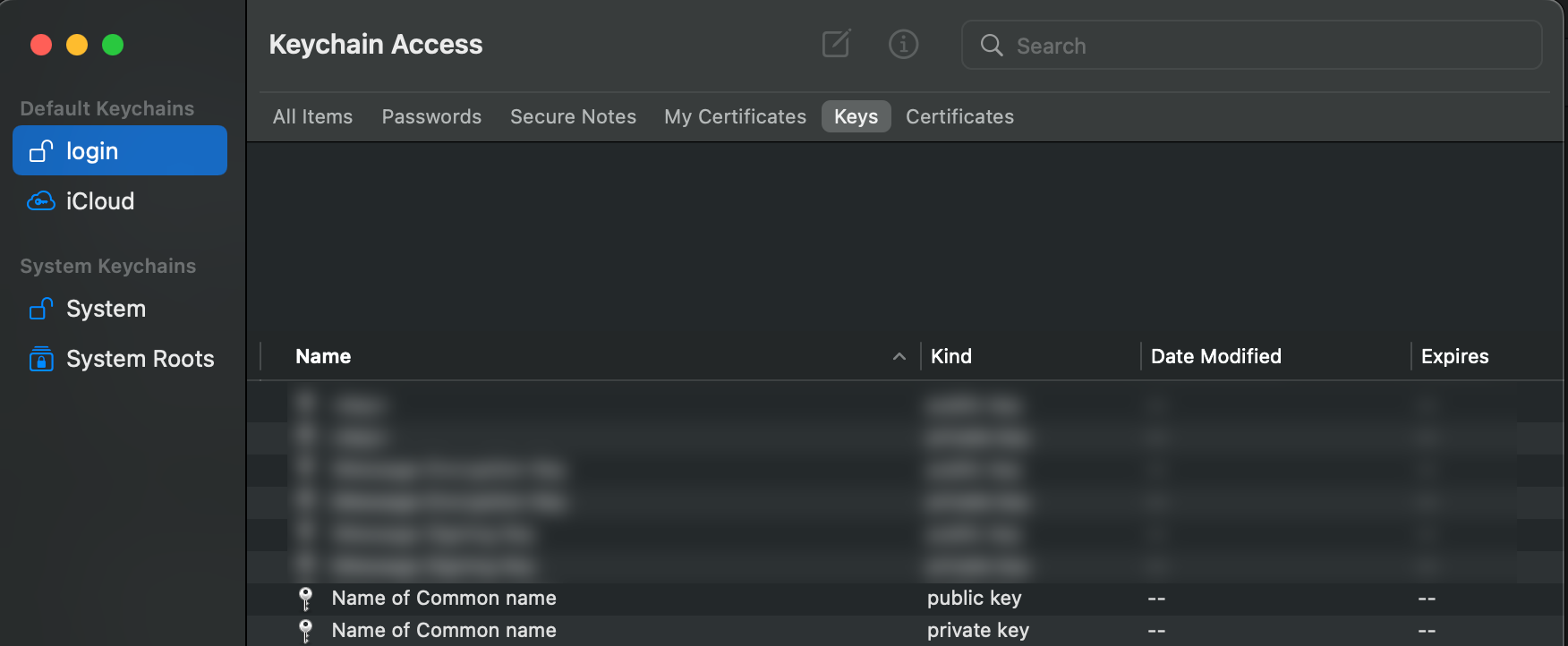Sort items by Expires column header

[x=1454, y=357]
